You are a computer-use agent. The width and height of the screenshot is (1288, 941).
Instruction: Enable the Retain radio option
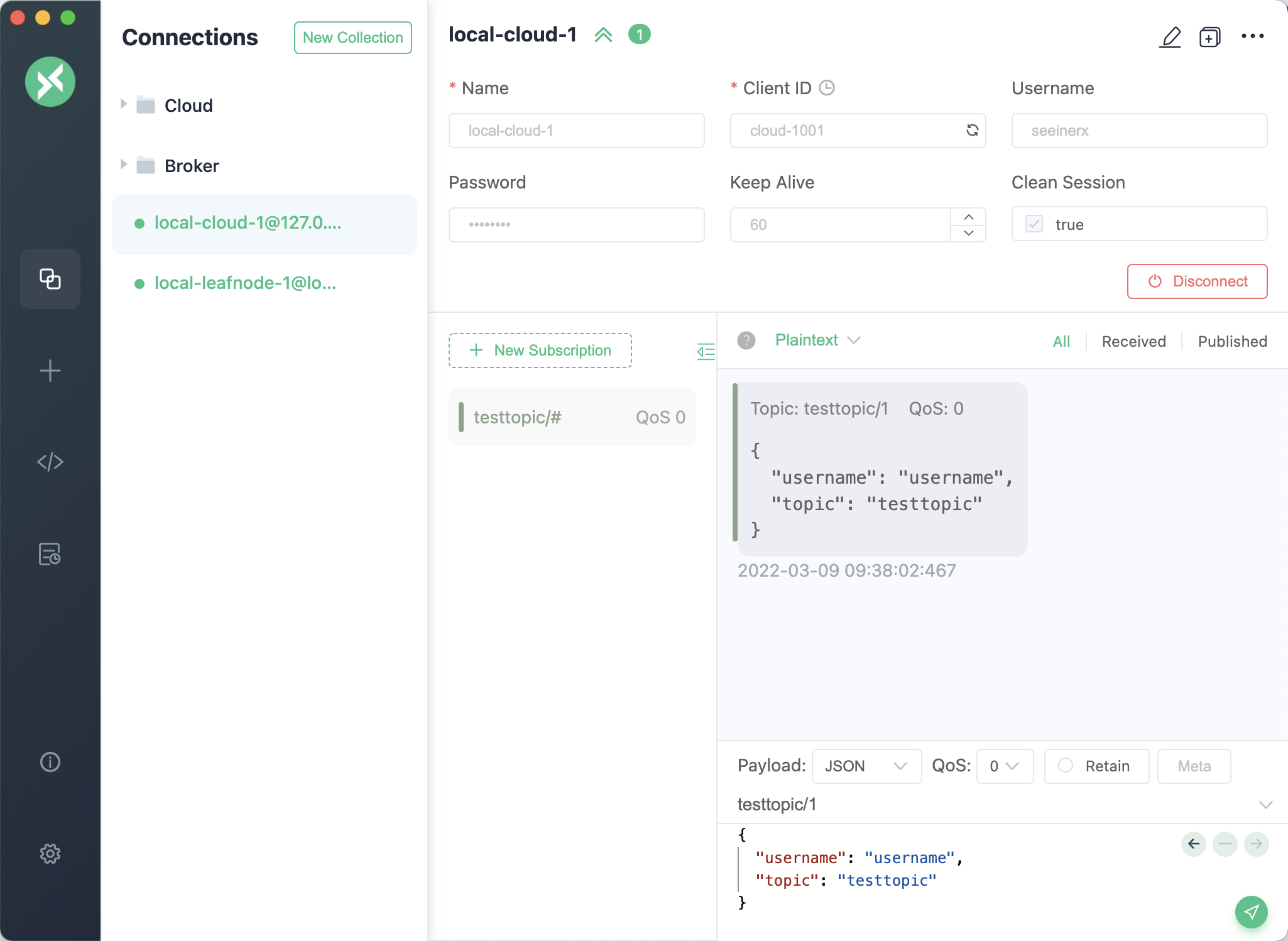pos(1066,766)
